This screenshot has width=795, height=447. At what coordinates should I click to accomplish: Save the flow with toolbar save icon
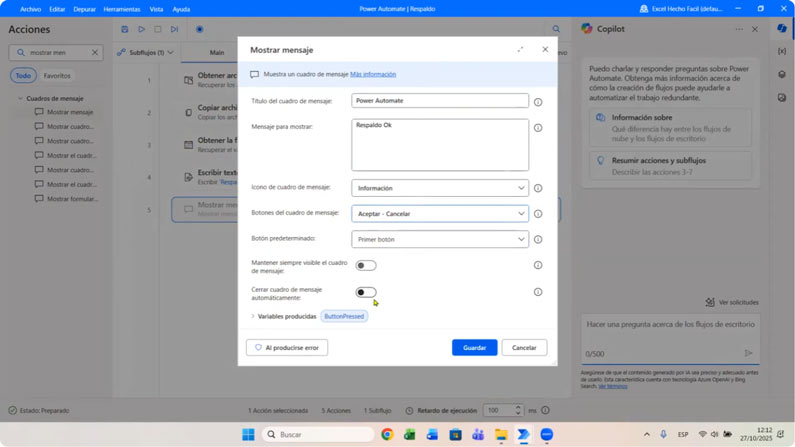(x=125, y=29)
